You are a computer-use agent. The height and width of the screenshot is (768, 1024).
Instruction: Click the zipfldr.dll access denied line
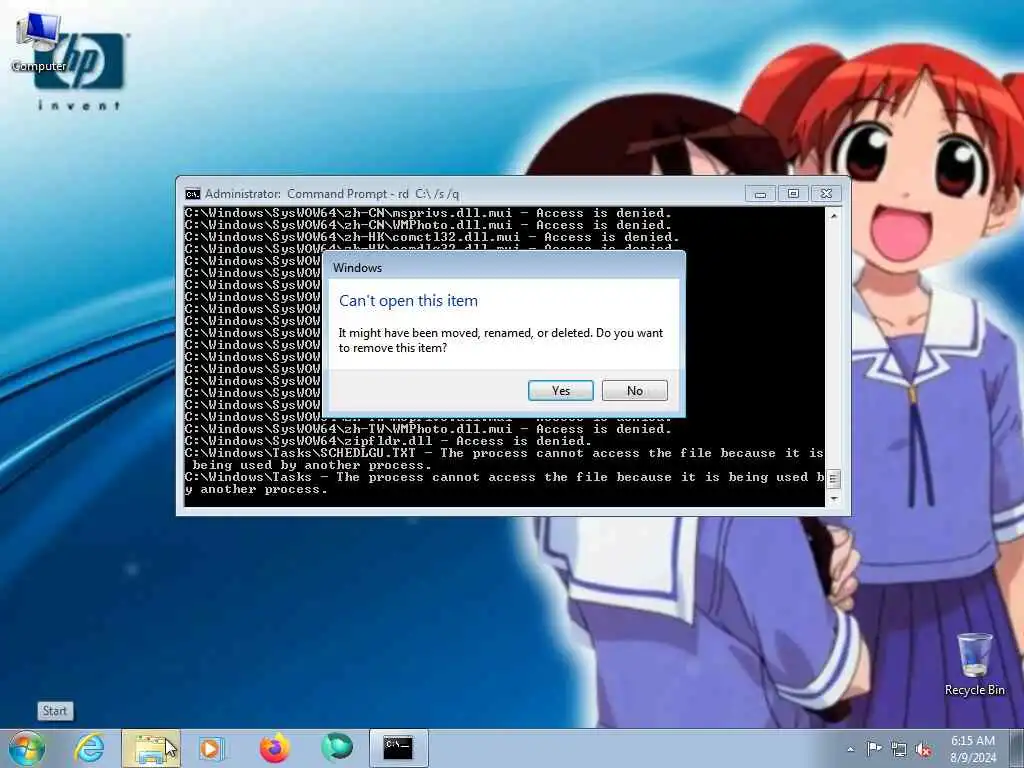[x=389, y=441]
